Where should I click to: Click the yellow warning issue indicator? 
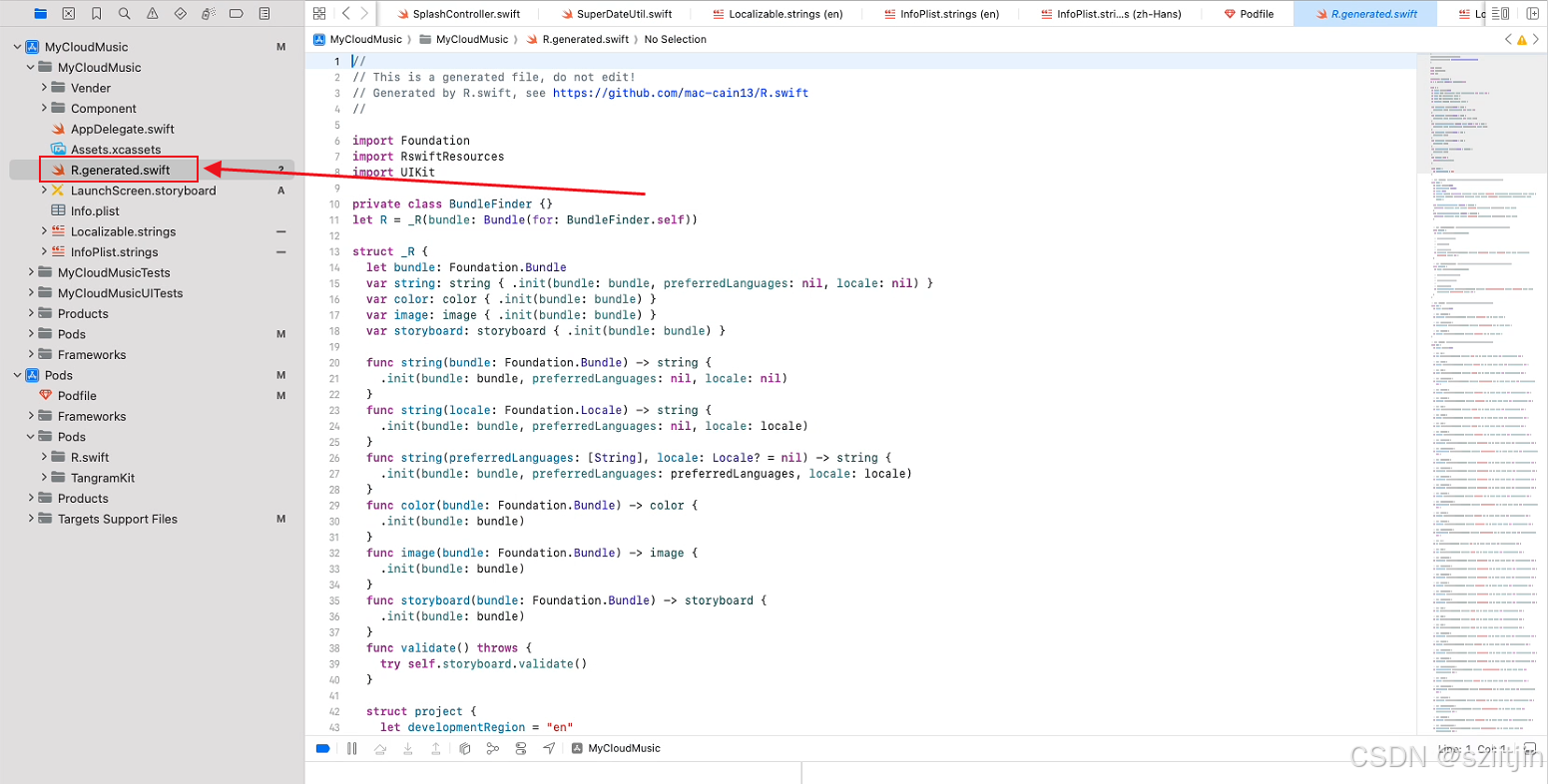[1521, 40]
